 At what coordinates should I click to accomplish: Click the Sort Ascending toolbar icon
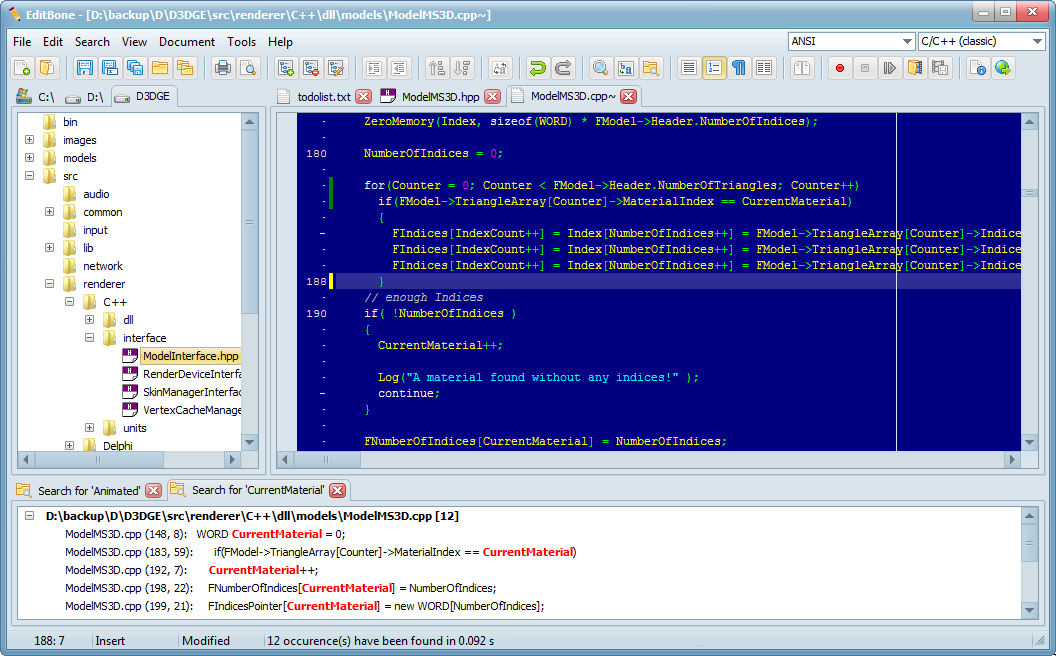pos(436,68)
